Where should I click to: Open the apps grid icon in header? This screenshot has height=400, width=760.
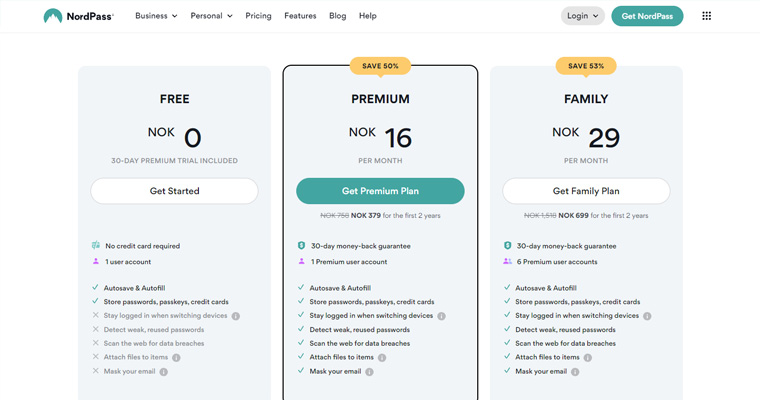point(707,16)
